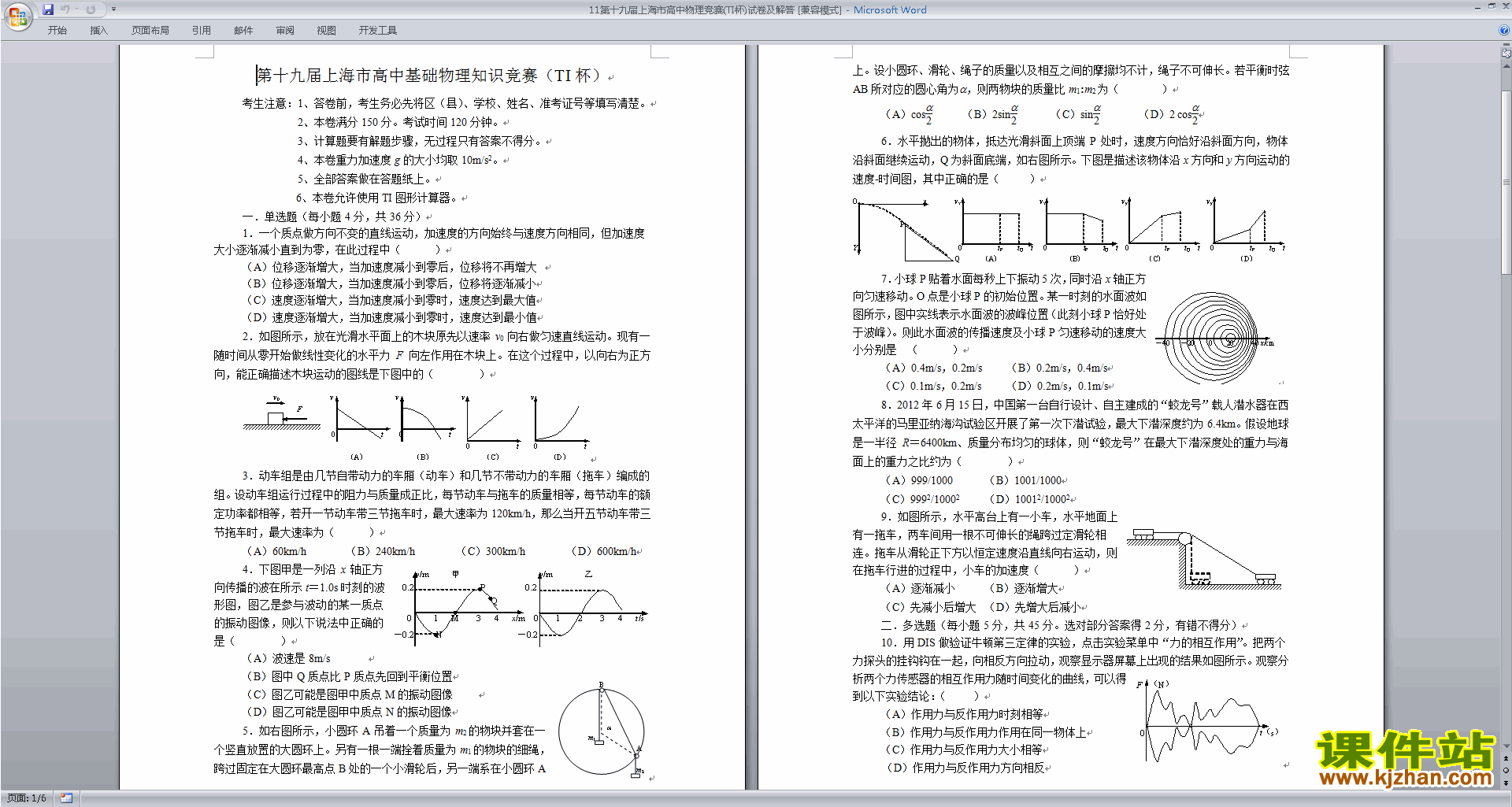Click heading 一．单选题（每小题 4 分
1512x807 pixels.
point(332,217)
